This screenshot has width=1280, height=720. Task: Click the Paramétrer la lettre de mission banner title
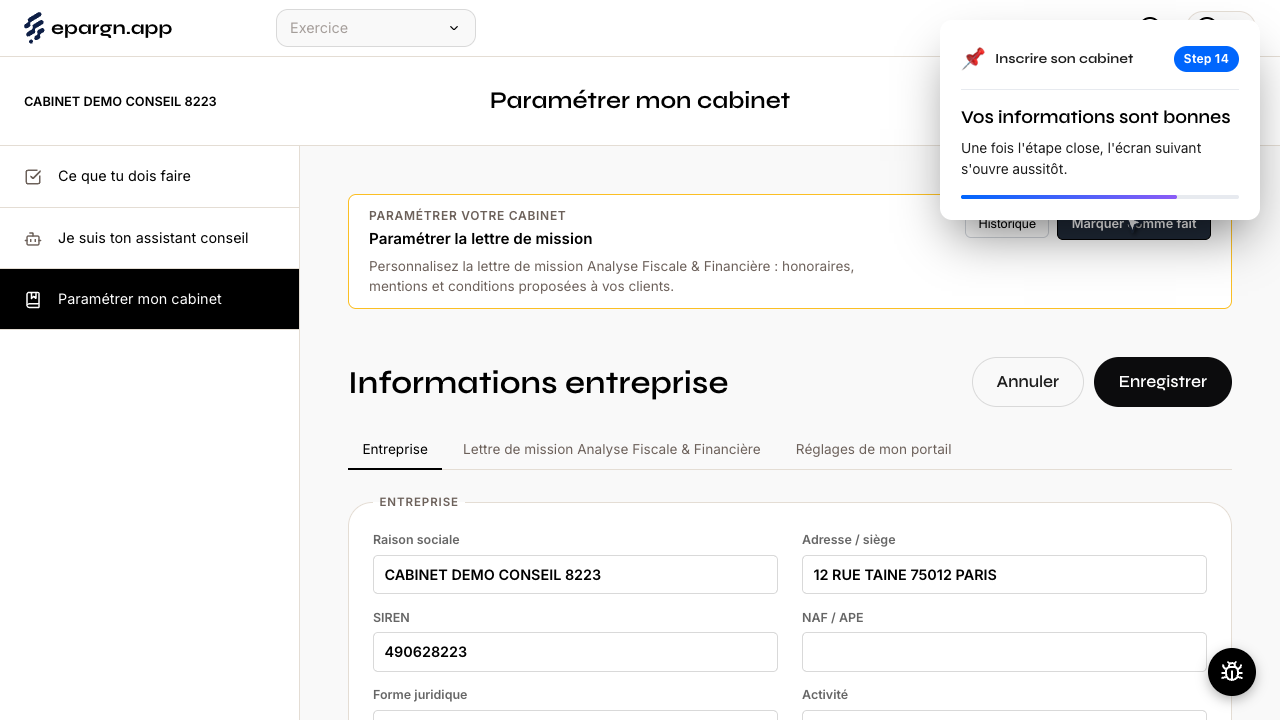[481, 239]
